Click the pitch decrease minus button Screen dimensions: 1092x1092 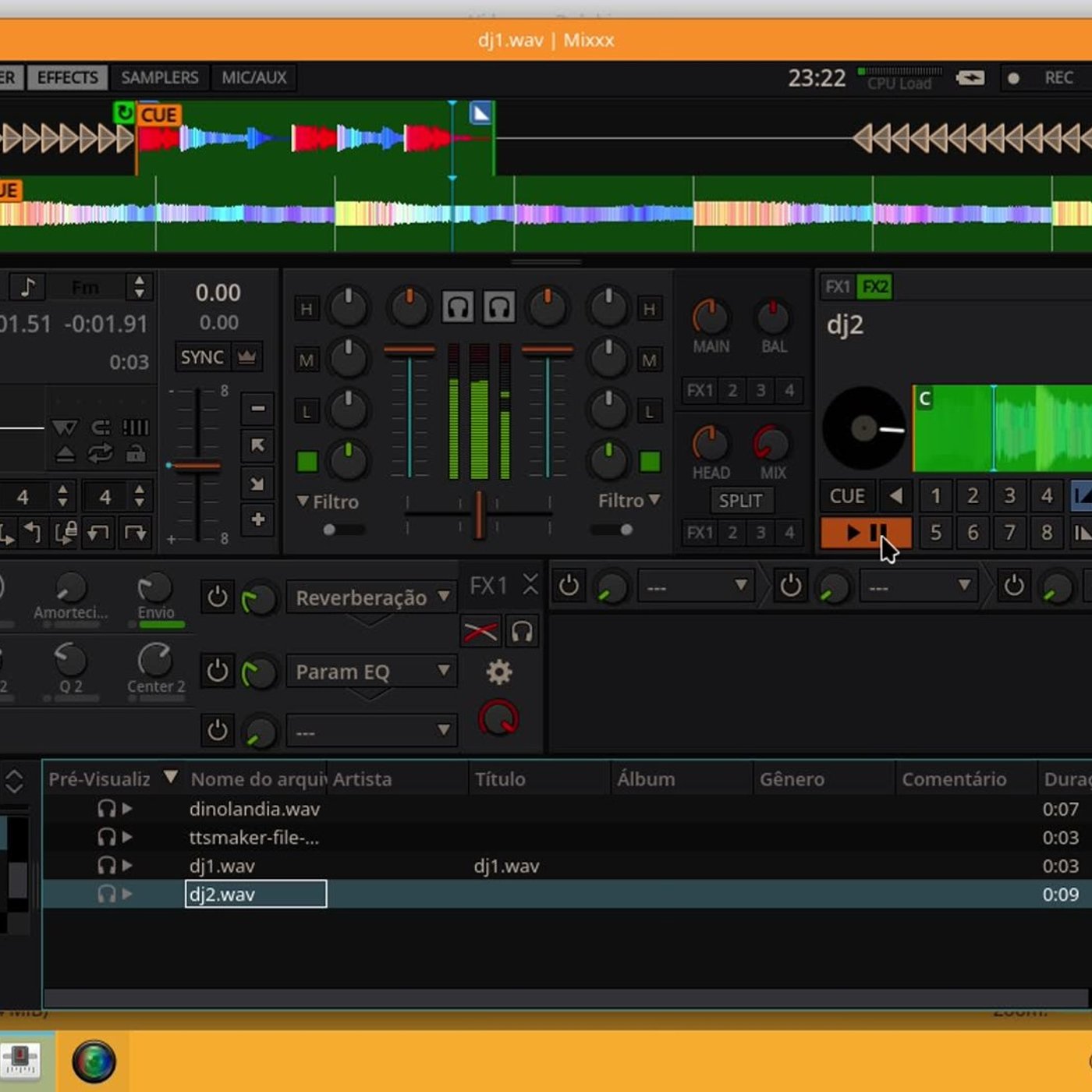coord(257,408)
